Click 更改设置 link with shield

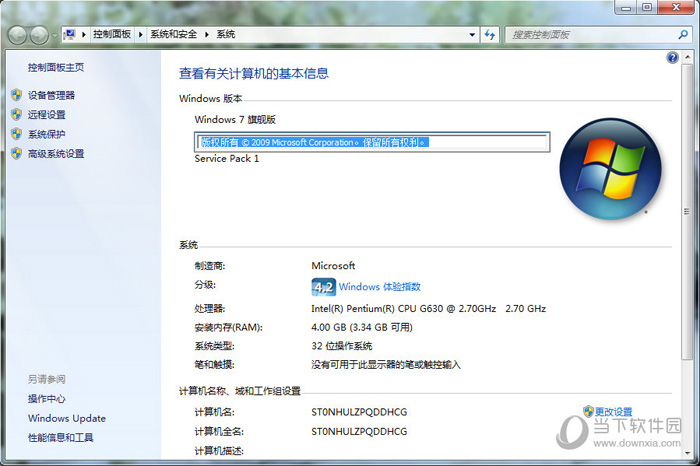(613, 412)
